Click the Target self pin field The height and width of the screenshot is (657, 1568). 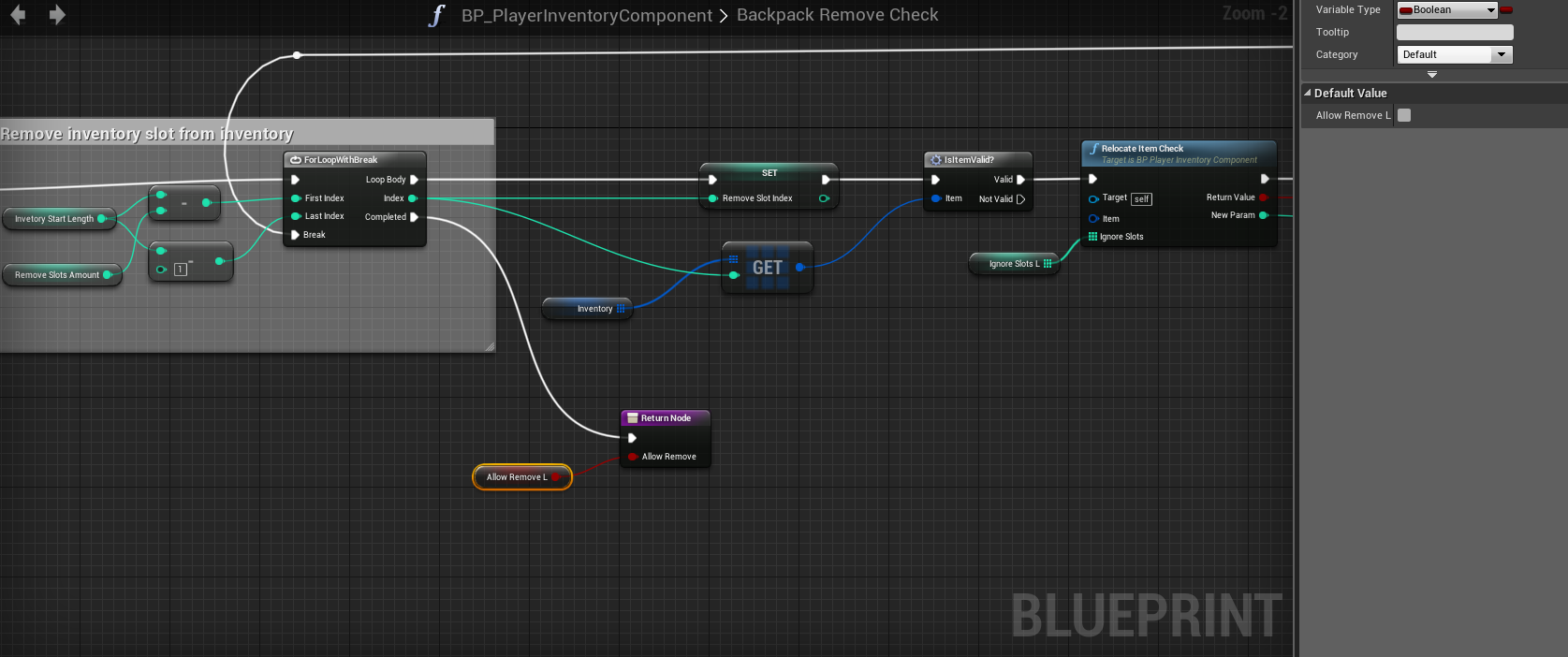click(1142, 199)
